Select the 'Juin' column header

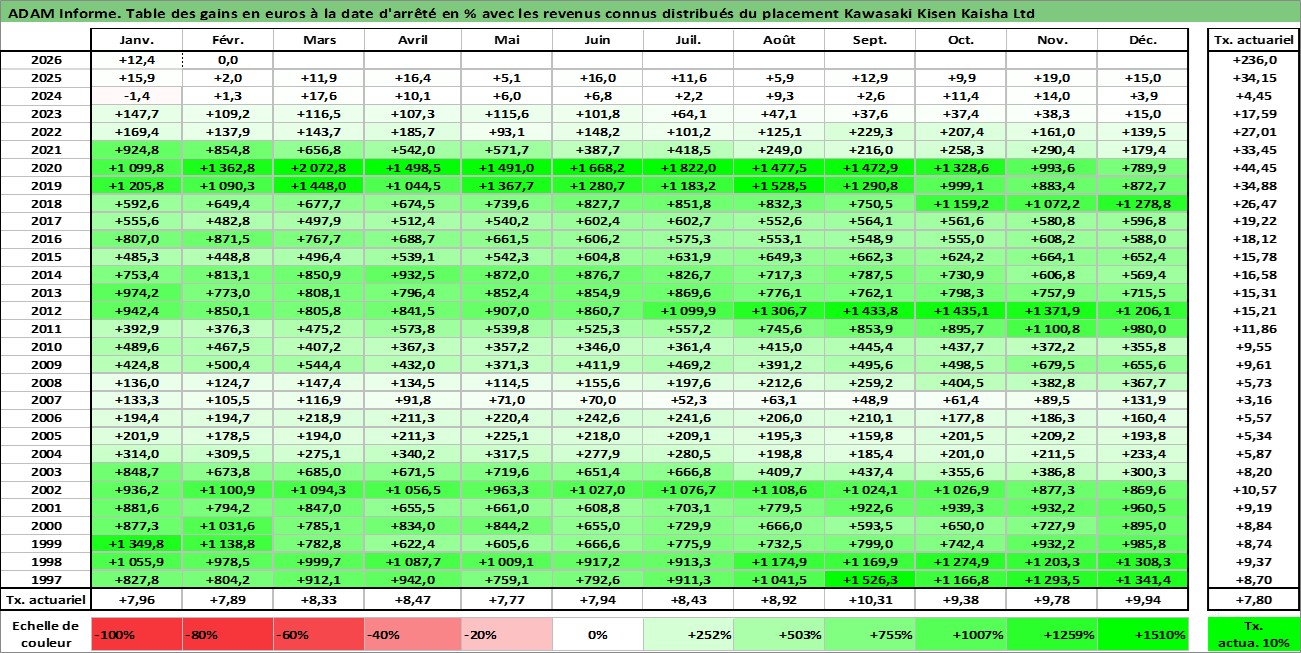[x=597, y=40]
